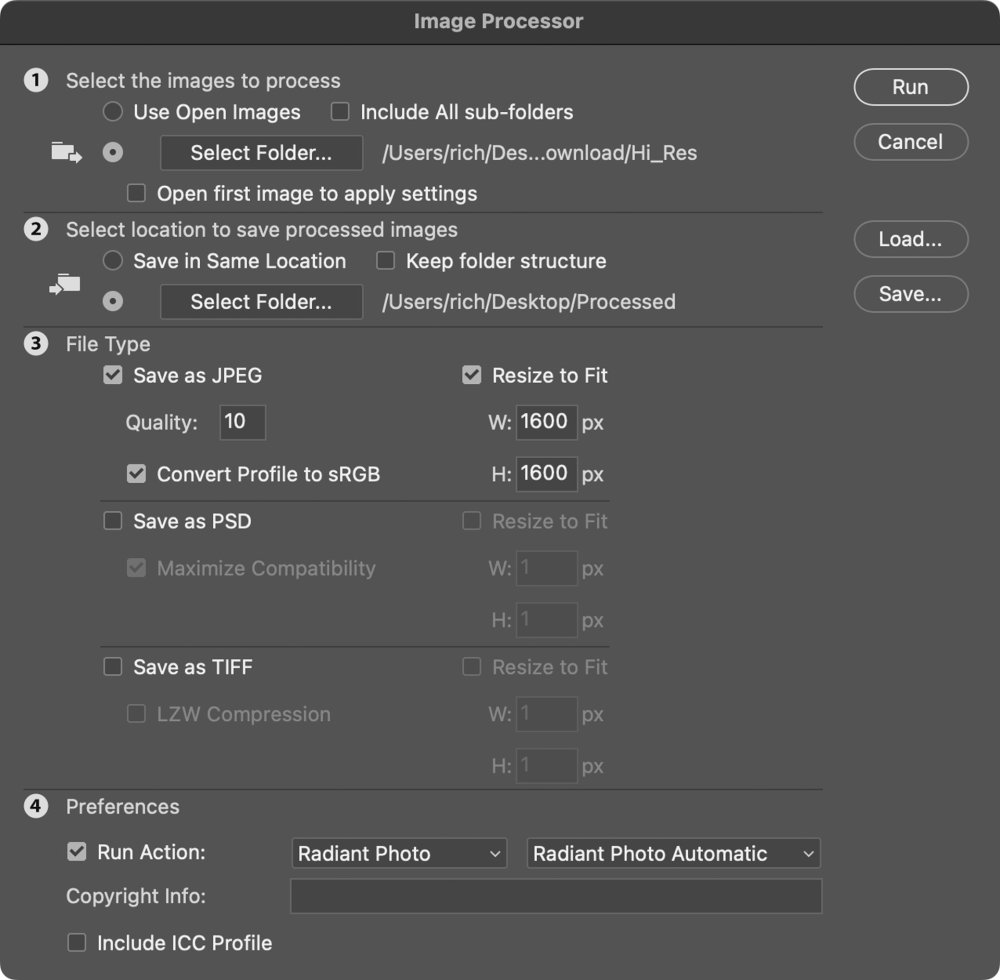
Task: Select the Use Open Images option
Action: tap(113, 112)
